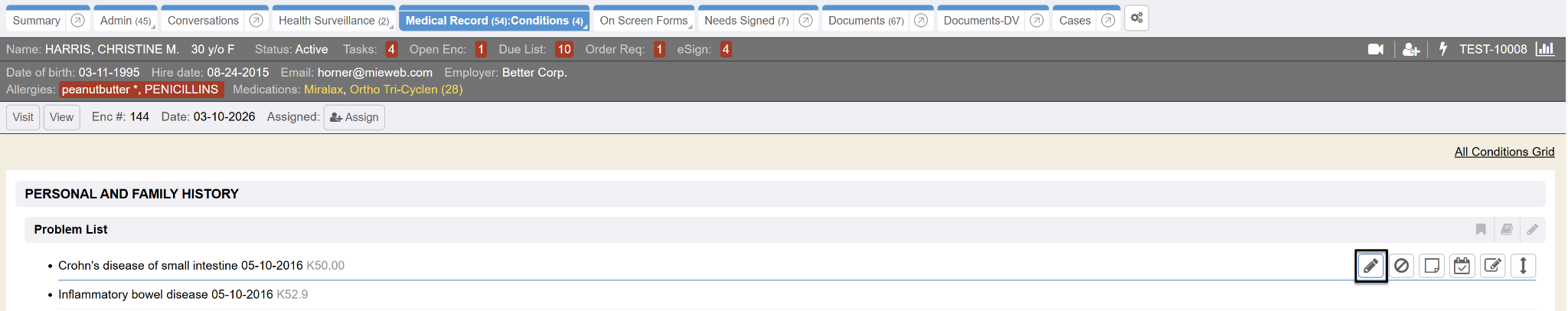Click the calendar check icon on Crohn's row
The image size is (1568, 311).
tap(1462, 266)
